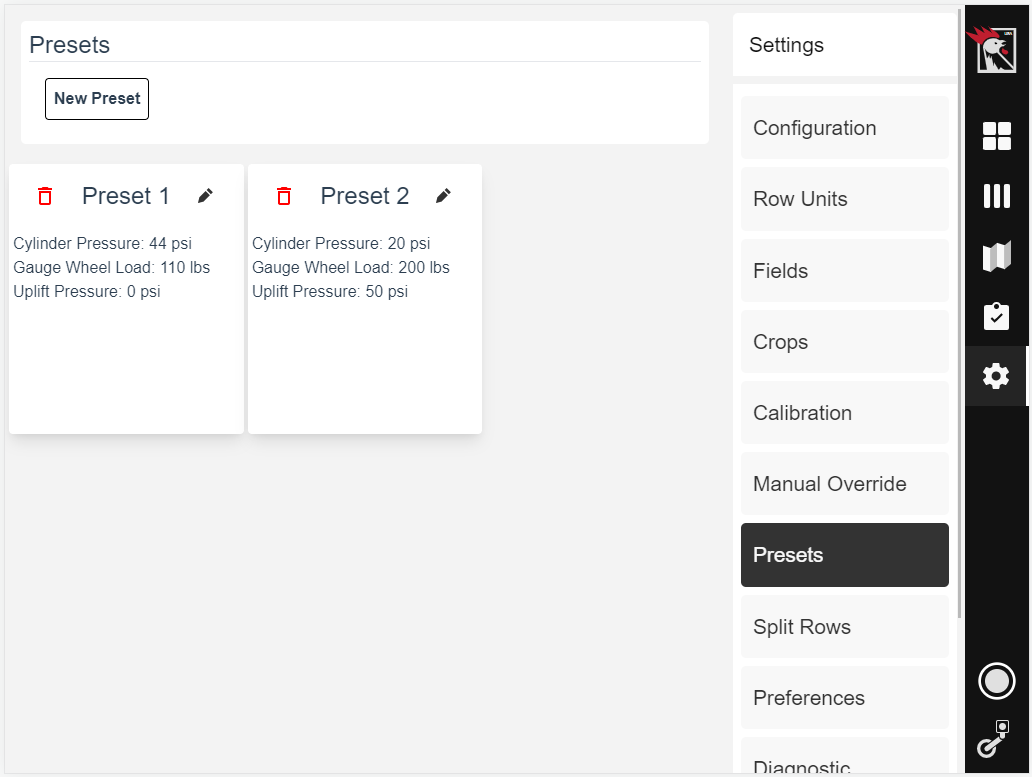Viewport: 1032px width, 777px height.
Task: Click the tractor GPS tool icon
Action: pos(994,739)
